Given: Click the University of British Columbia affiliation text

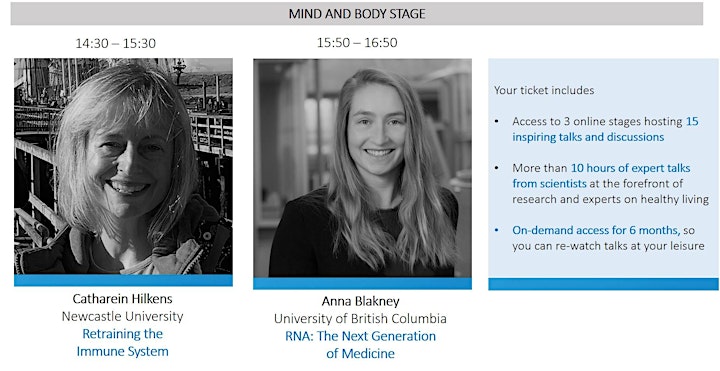Looking at the screenshot, I should [360, 319].
